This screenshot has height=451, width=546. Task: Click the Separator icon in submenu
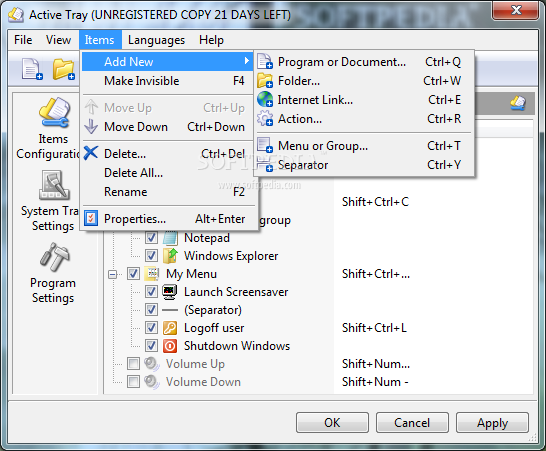265,164
